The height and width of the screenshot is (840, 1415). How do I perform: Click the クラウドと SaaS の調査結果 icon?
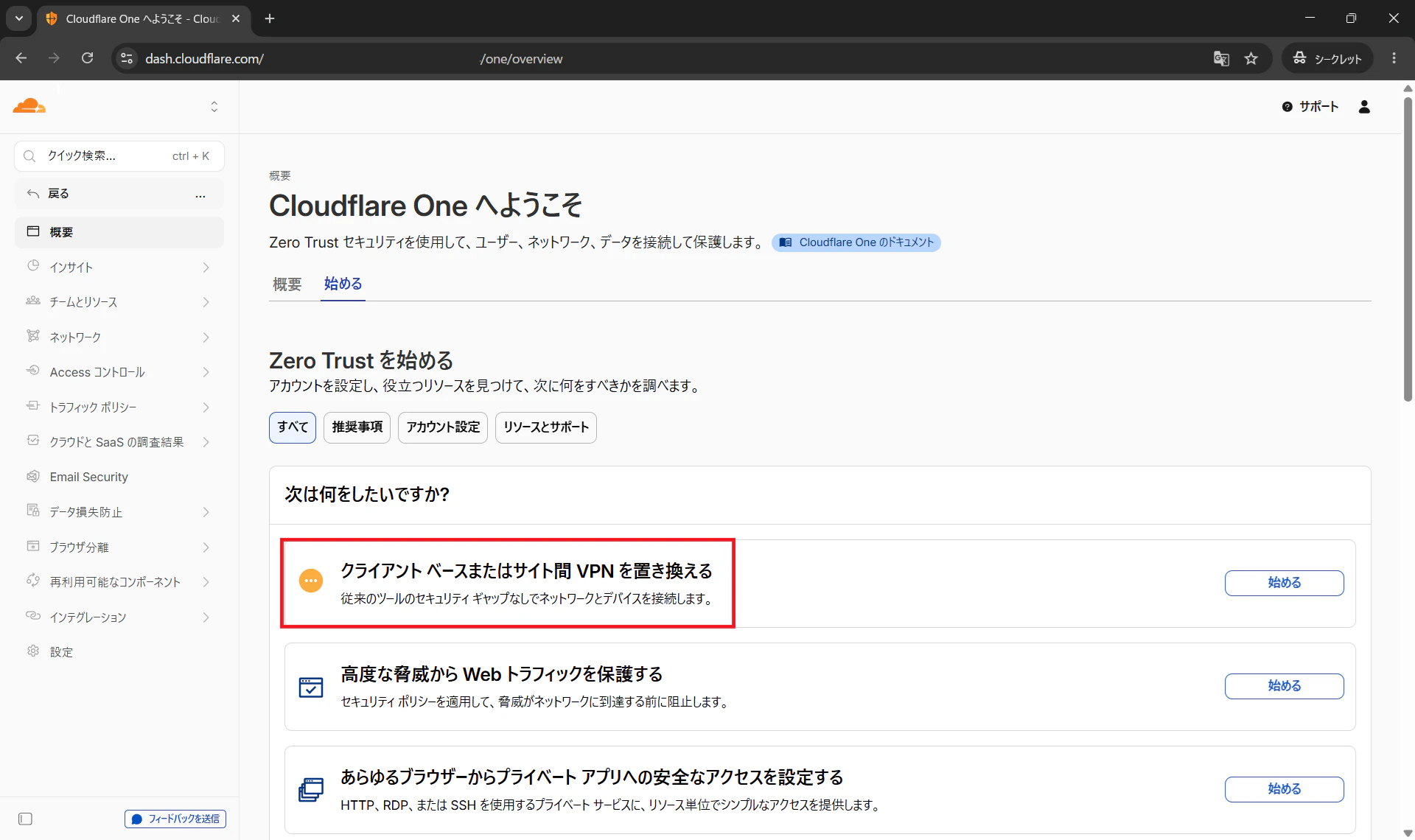[x=33, y=441]
